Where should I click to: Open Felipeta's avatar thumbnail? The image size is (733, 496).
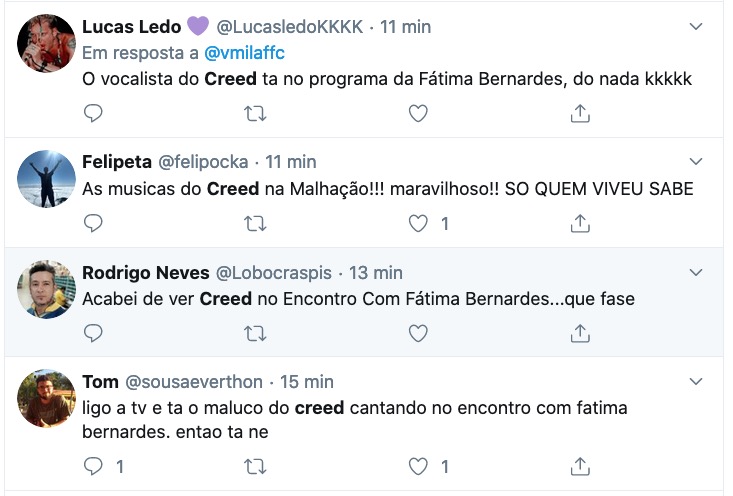(46, 179)
